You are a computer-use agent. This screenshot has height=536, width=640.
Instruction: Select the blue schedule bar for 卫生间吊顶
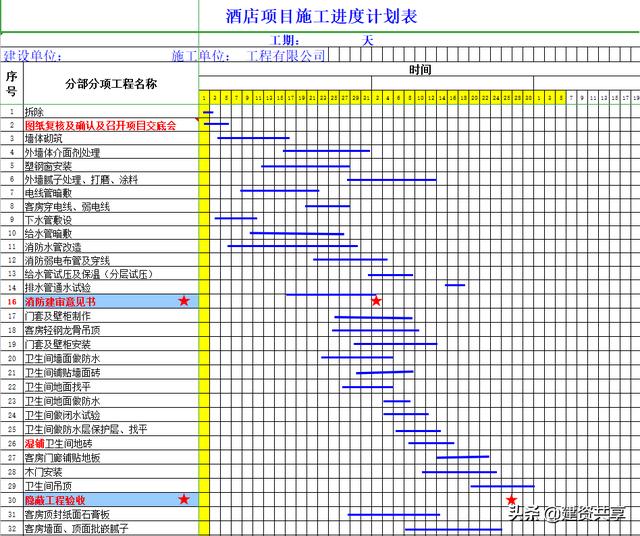(x=502, y=486)
